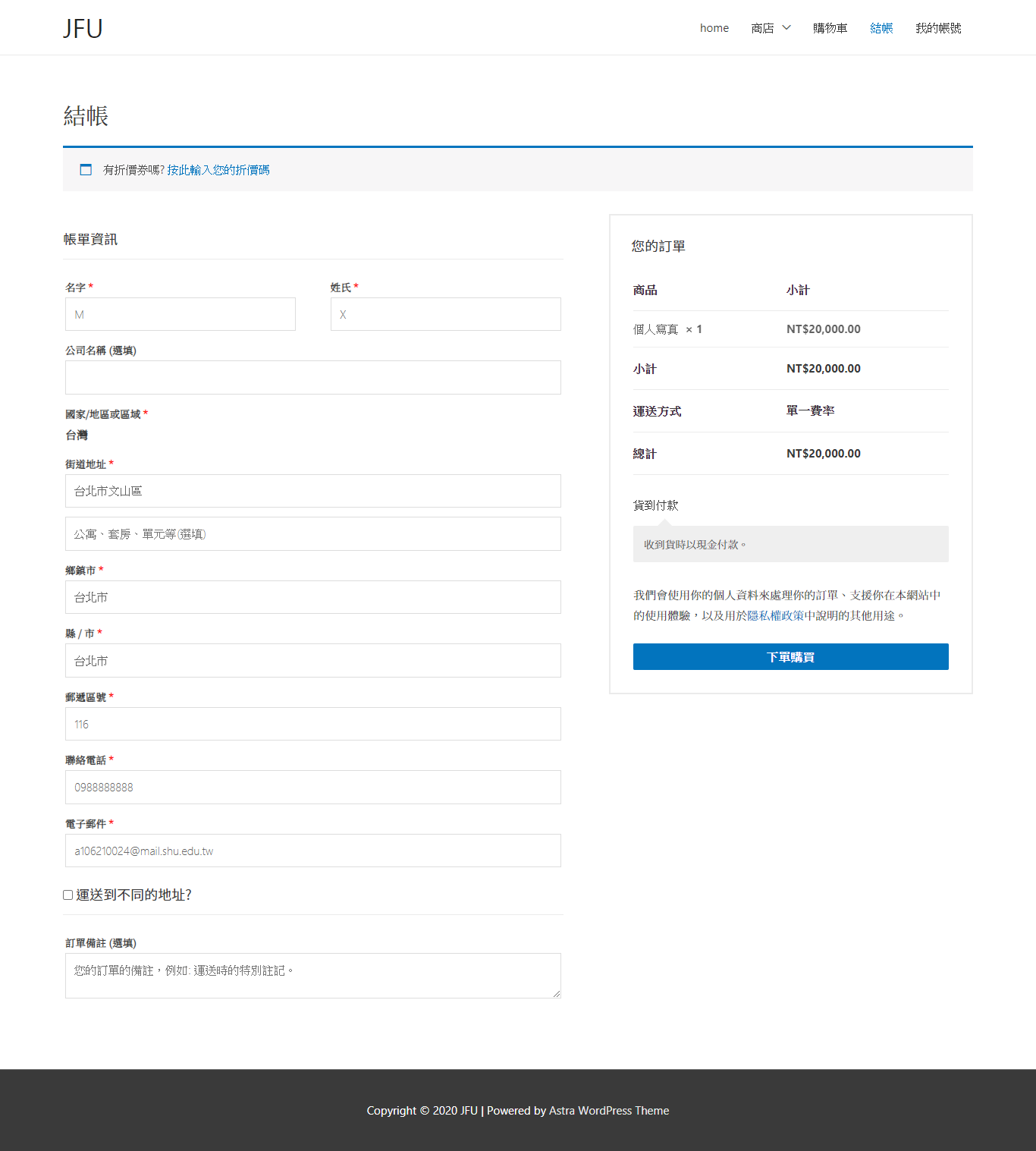Expand the 商店 dropdown chevron
The image size is (1036, 1151).
tap(786, 28)
